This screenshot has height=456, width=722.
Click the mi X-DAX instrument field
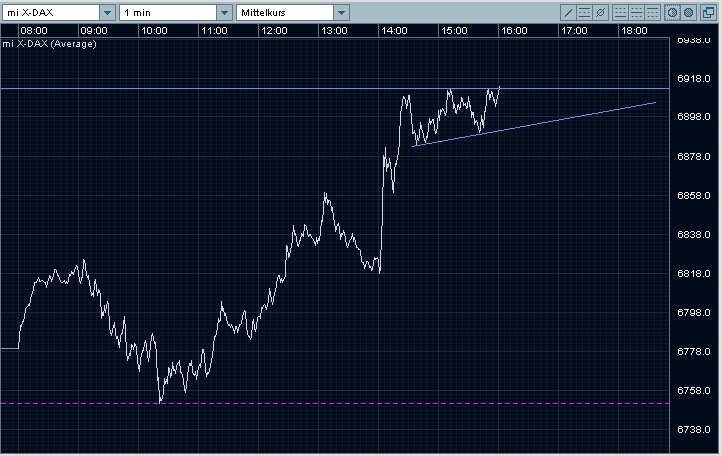tap(51, 12)
